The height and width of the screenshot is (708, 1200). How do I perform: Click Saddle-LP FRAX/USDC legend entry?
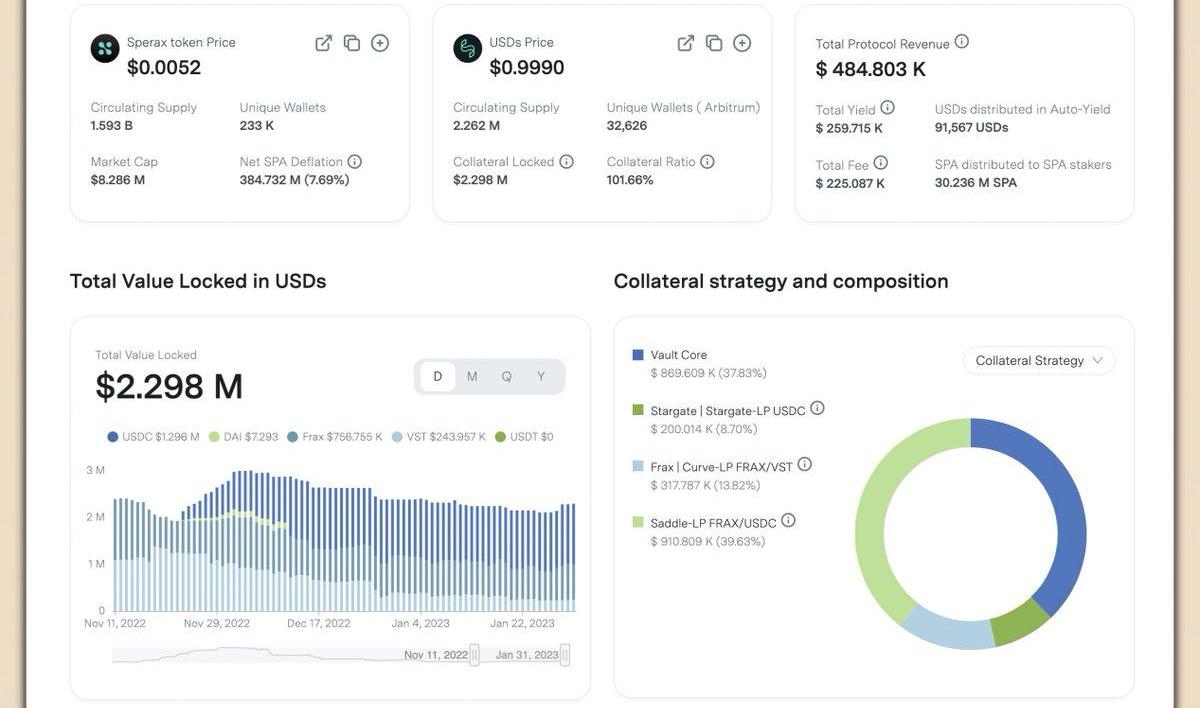(x=712, y=523)
